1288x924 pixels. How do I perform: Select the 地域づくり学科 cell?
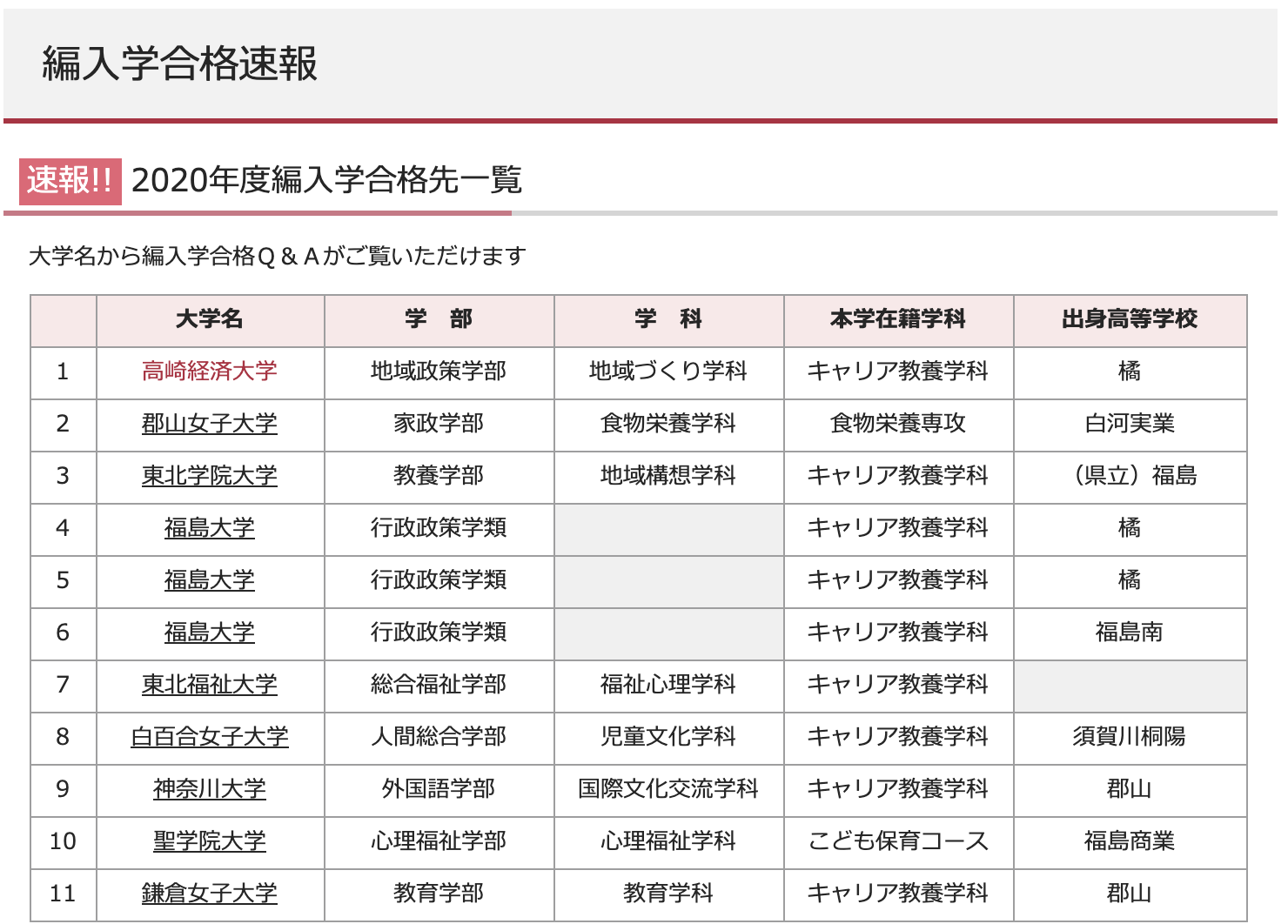[668, 372]
